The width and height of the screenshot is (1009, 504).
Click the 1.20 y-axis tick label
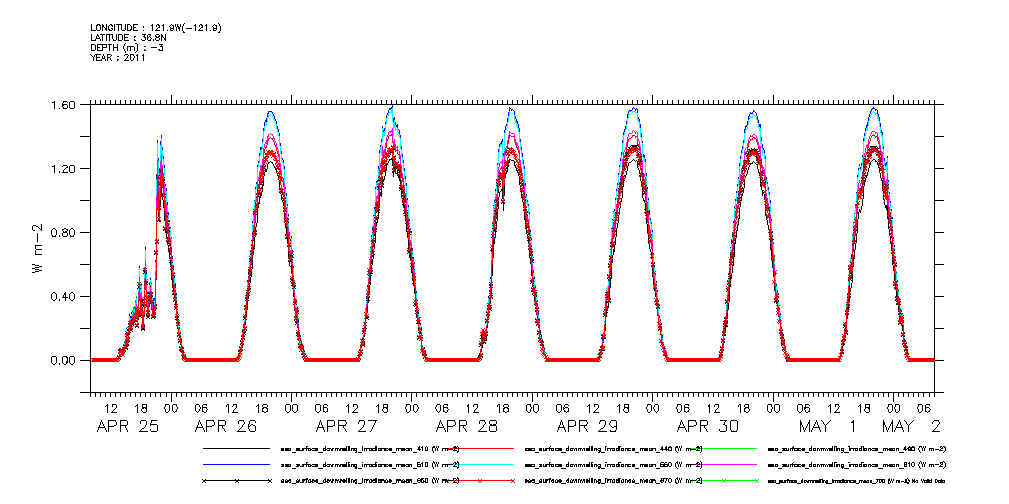(x=64, y=169)
